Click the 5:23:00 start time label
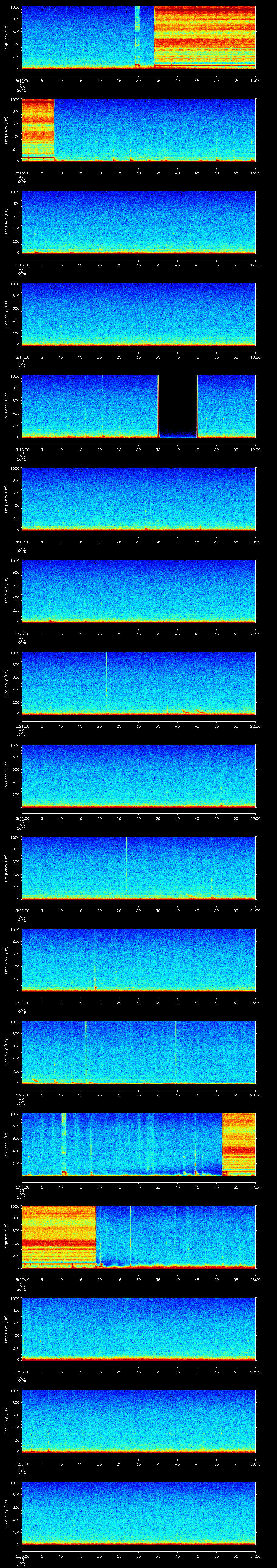277x1568 pixels. (x=22, y=910)
